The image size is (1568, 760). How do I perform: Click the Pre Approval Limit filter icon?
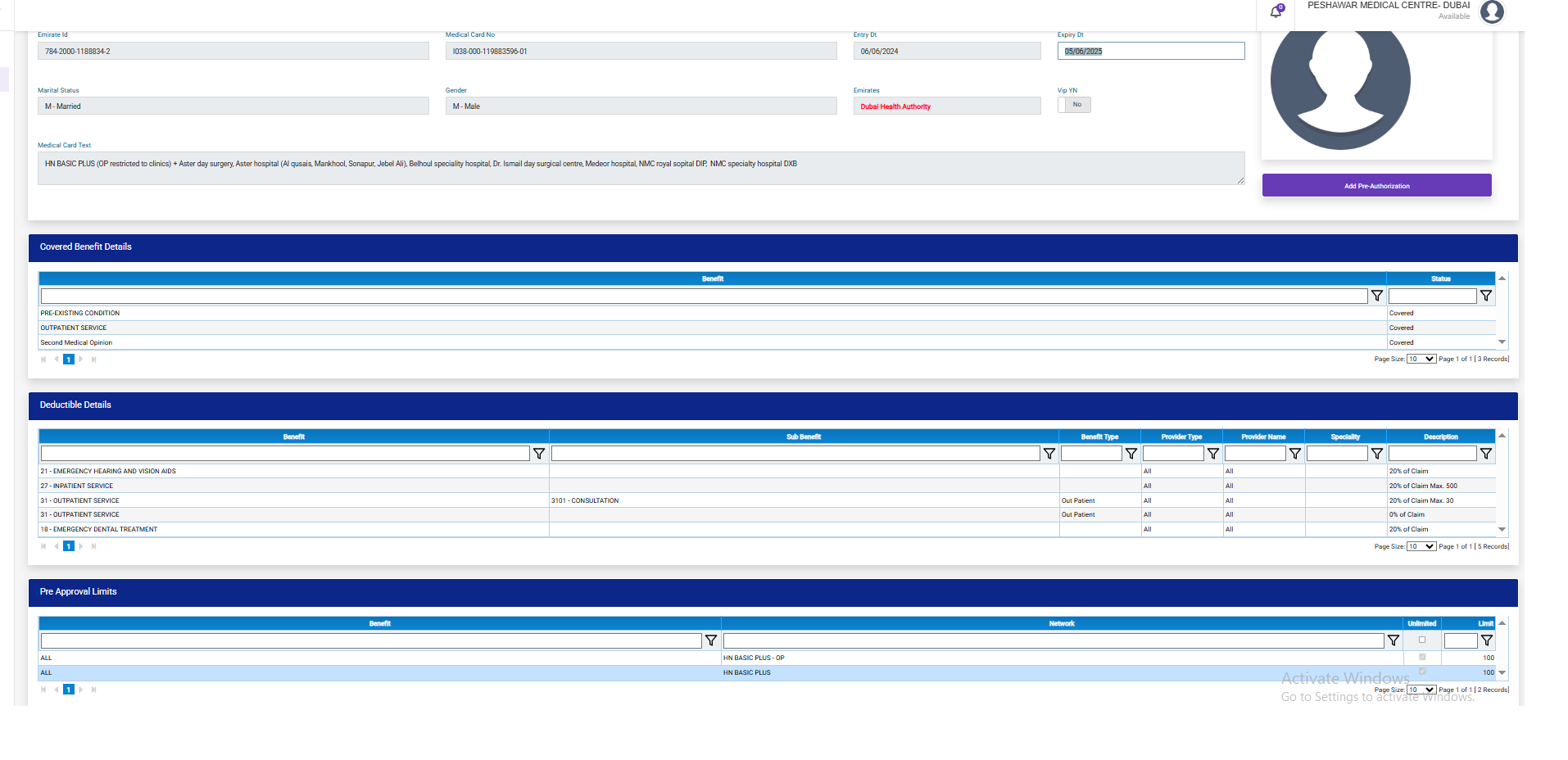tap(1487, 640)
